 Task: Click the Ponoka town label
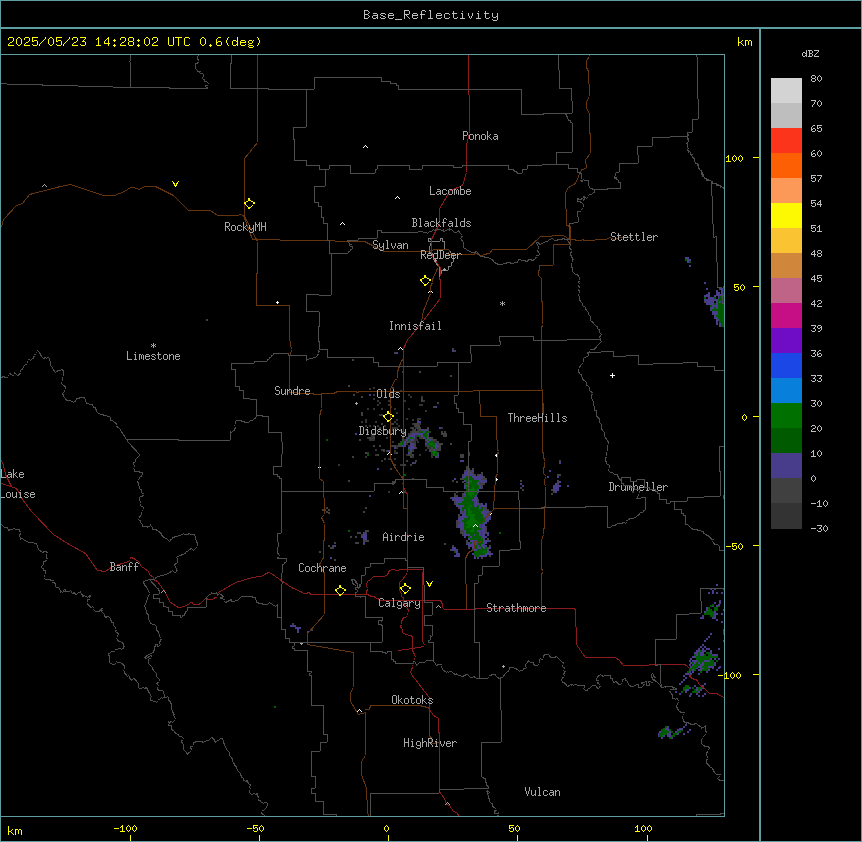point(480,136)
